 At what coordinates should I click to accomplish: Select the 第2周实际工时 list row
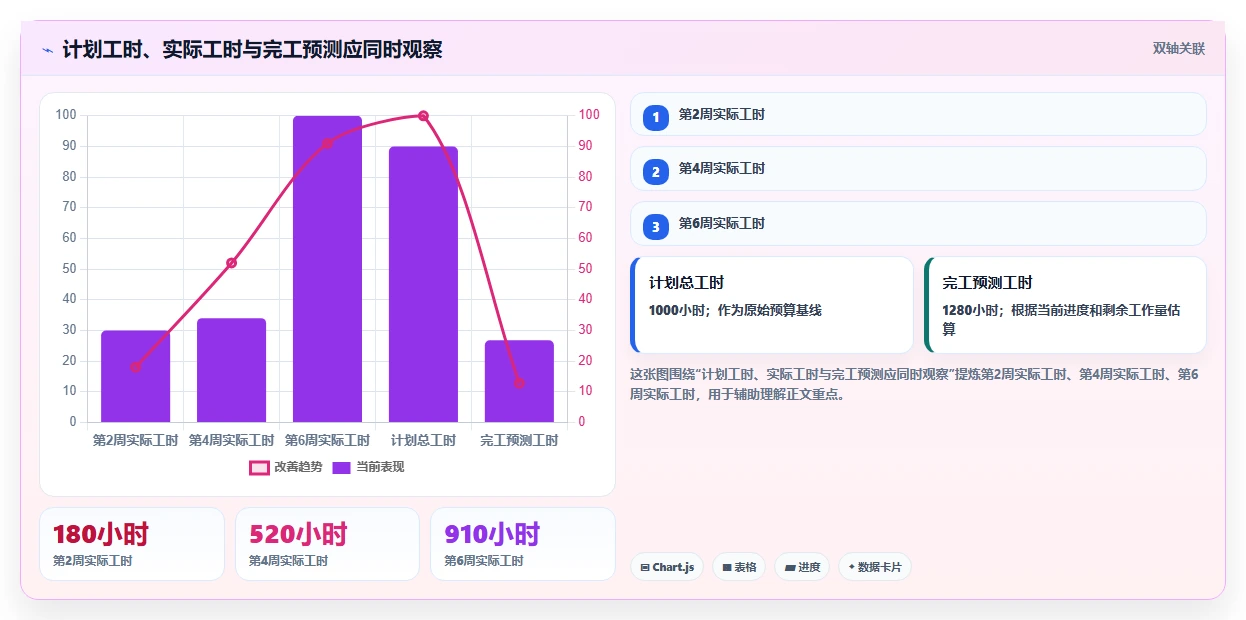point(918,114)
